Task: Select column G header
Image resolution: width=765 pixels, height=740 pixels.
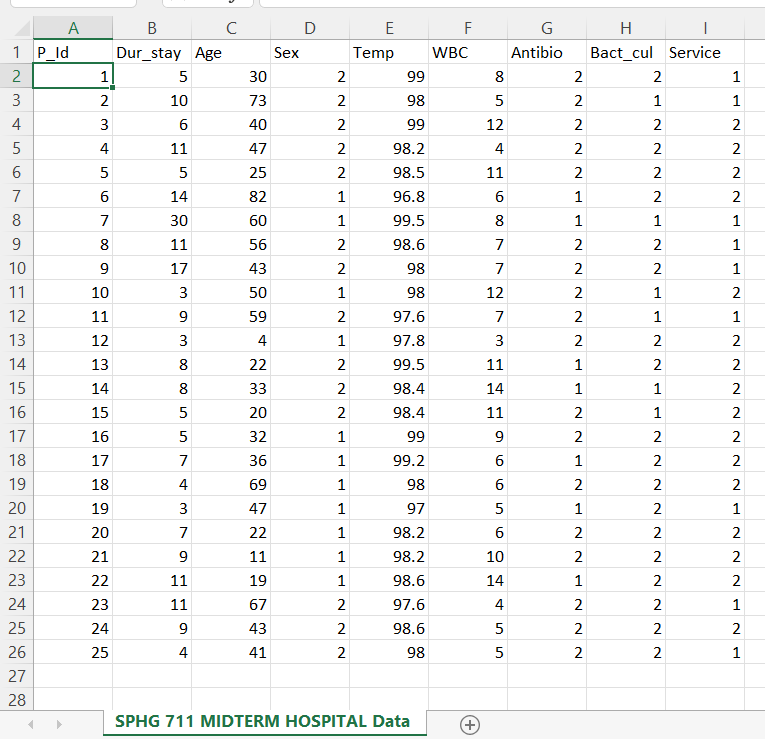Action: pyautogui.click(x=547, y=28)
